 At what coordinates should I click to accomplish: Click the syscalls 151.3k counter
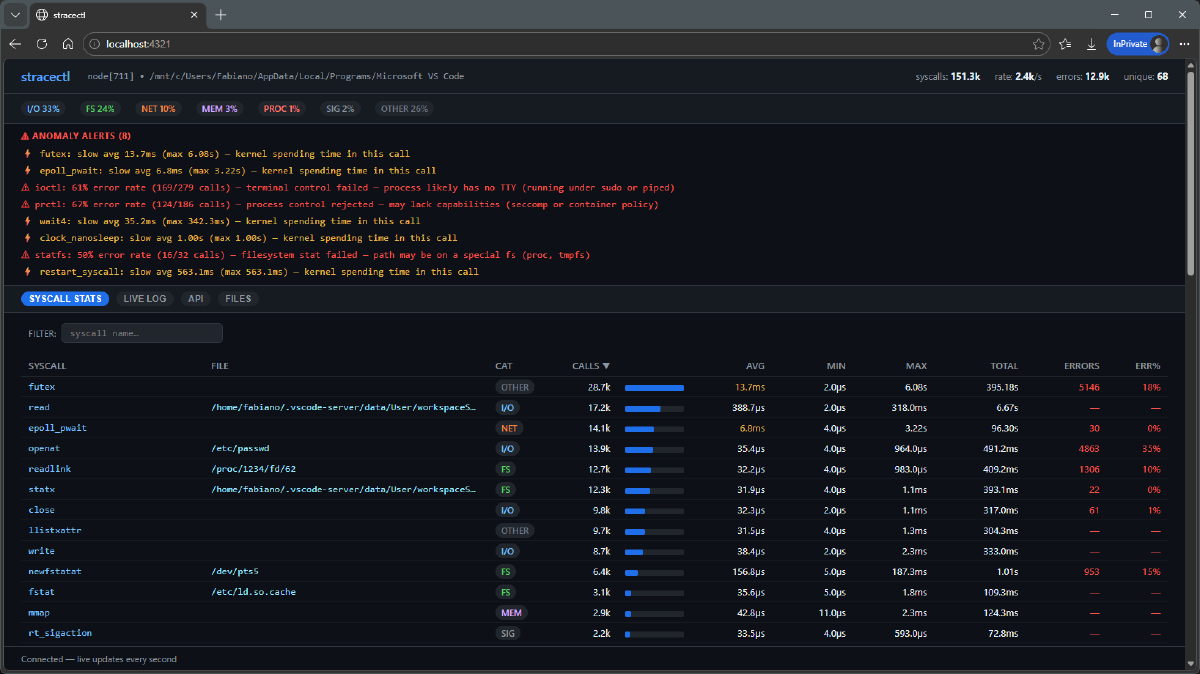pyautogui.click(x=948, y=77)
